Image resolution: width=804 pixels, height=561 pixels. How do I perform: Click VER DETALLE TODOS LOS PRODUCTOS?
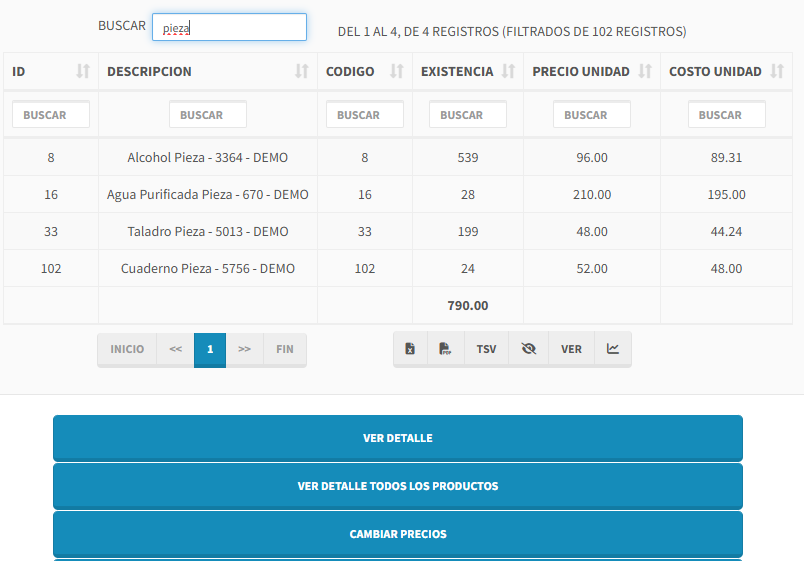pyautogui.click(x=398, y=486)
